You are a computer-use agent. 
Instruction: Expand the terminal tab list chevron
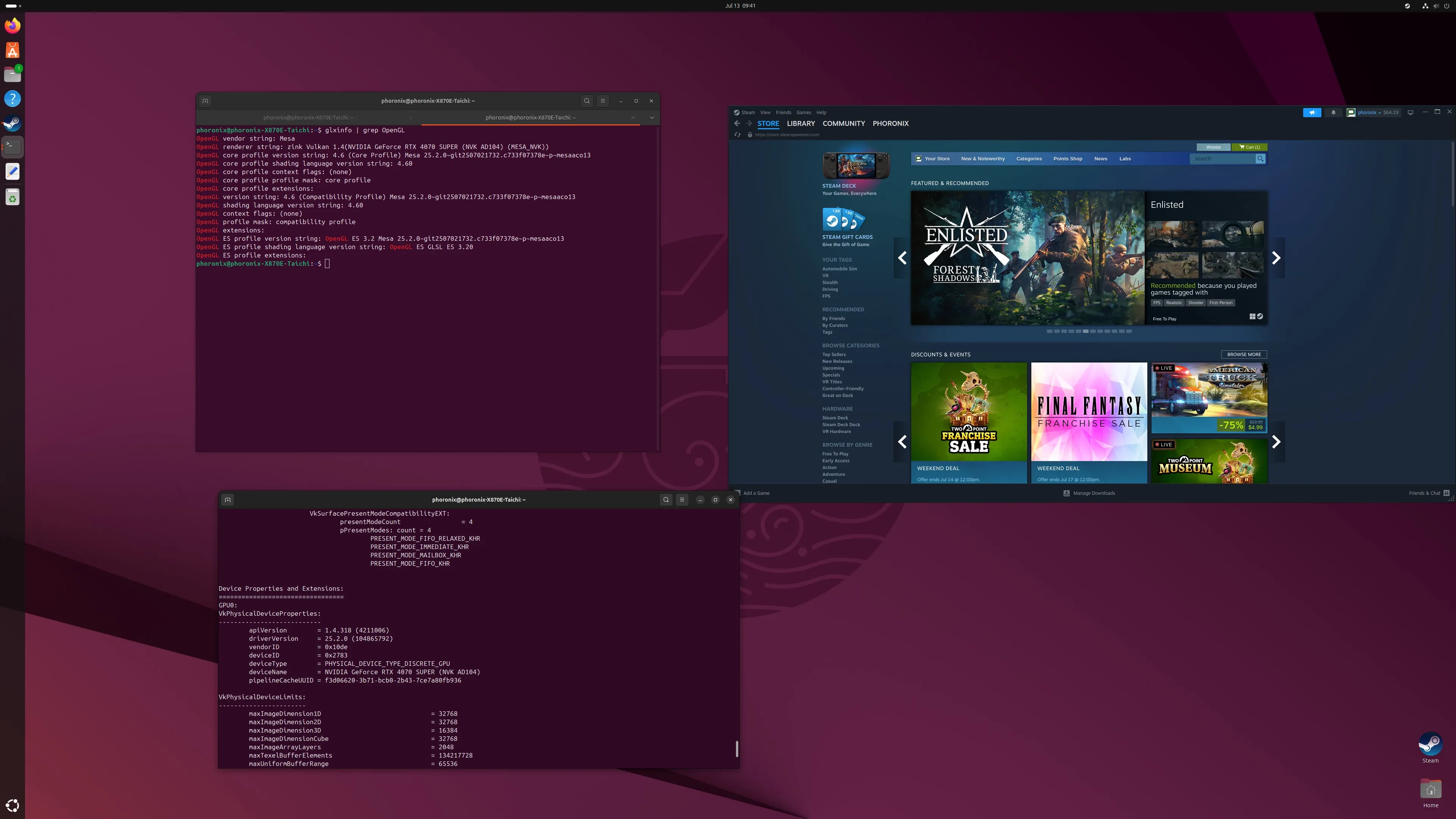[x=652, y=118]
